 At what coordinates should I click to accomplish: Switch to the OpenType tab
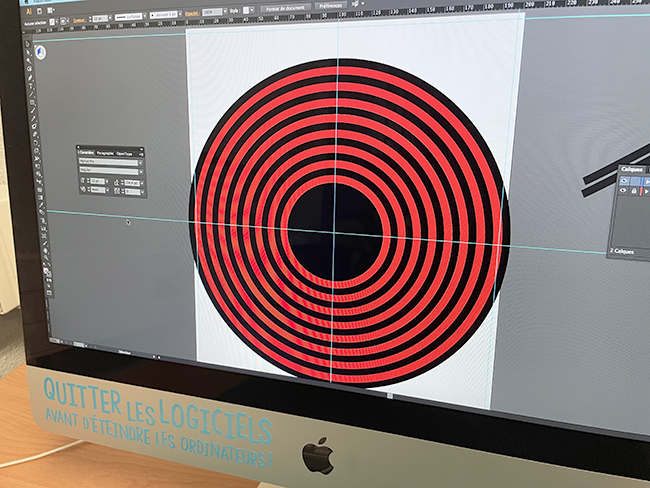124,154
